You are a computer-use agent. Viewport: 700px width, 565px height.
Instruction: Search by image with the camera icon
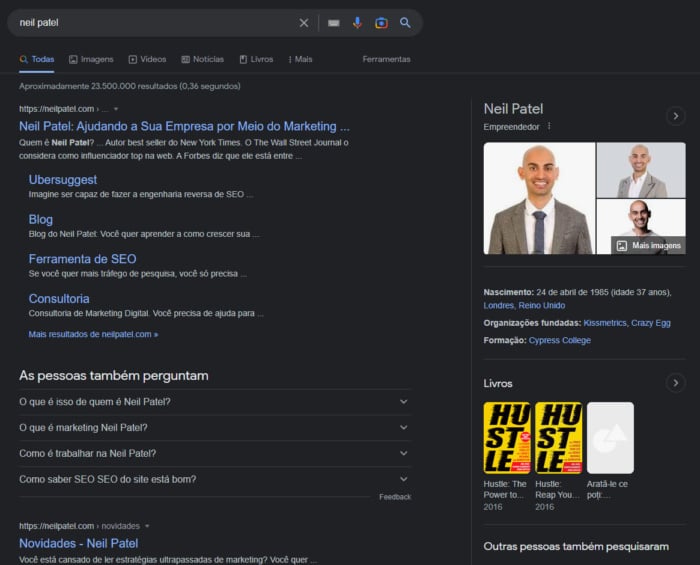click(381, 23)
